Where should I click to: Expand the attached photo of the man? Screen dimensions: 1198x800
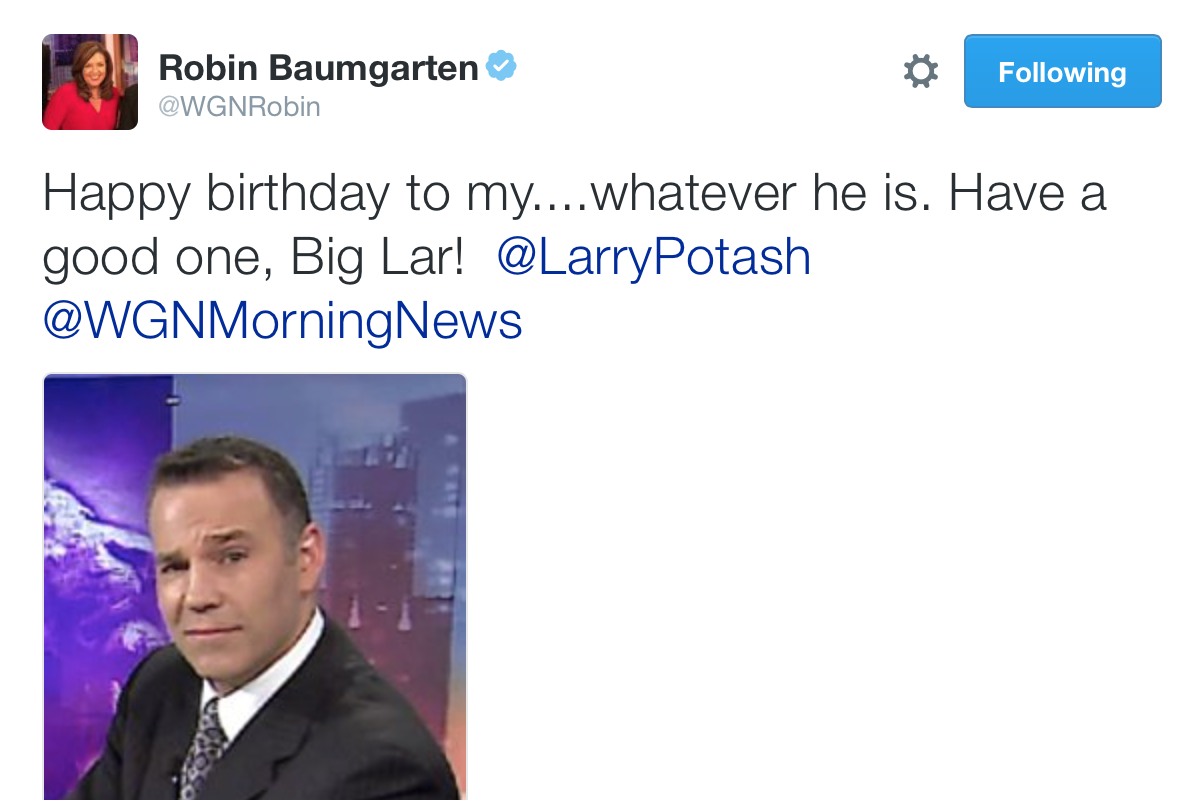click(254, 587)
